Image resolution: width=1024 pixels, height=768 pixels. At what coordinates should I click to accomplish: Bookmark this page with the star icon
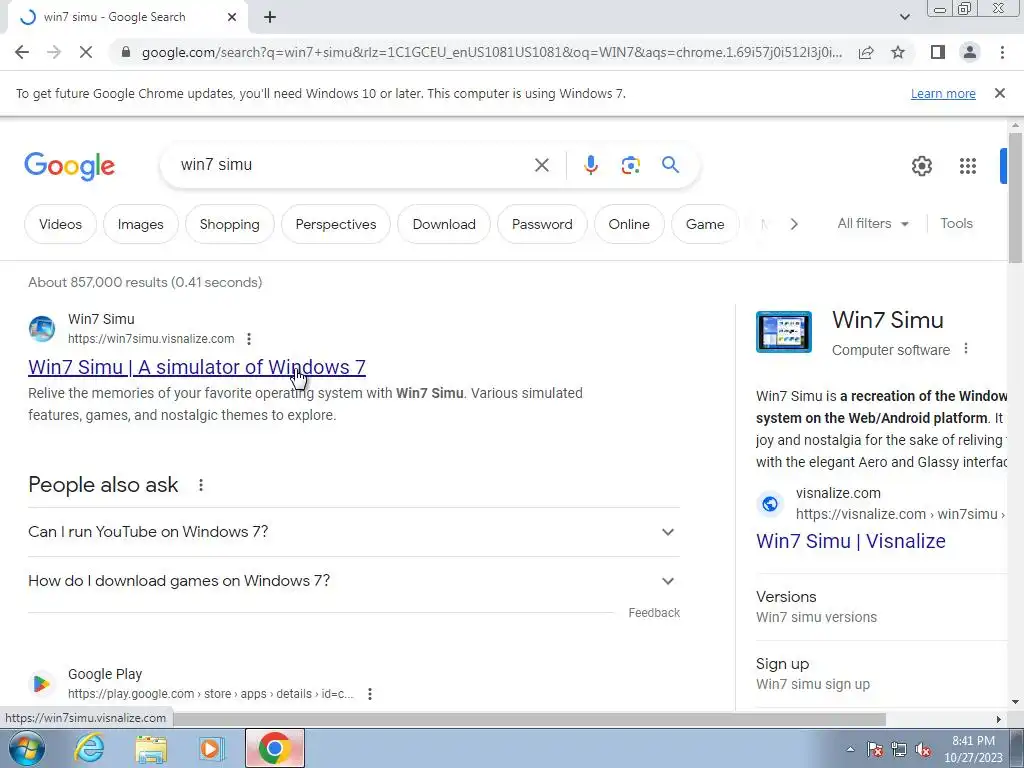[x=898, y=52]
